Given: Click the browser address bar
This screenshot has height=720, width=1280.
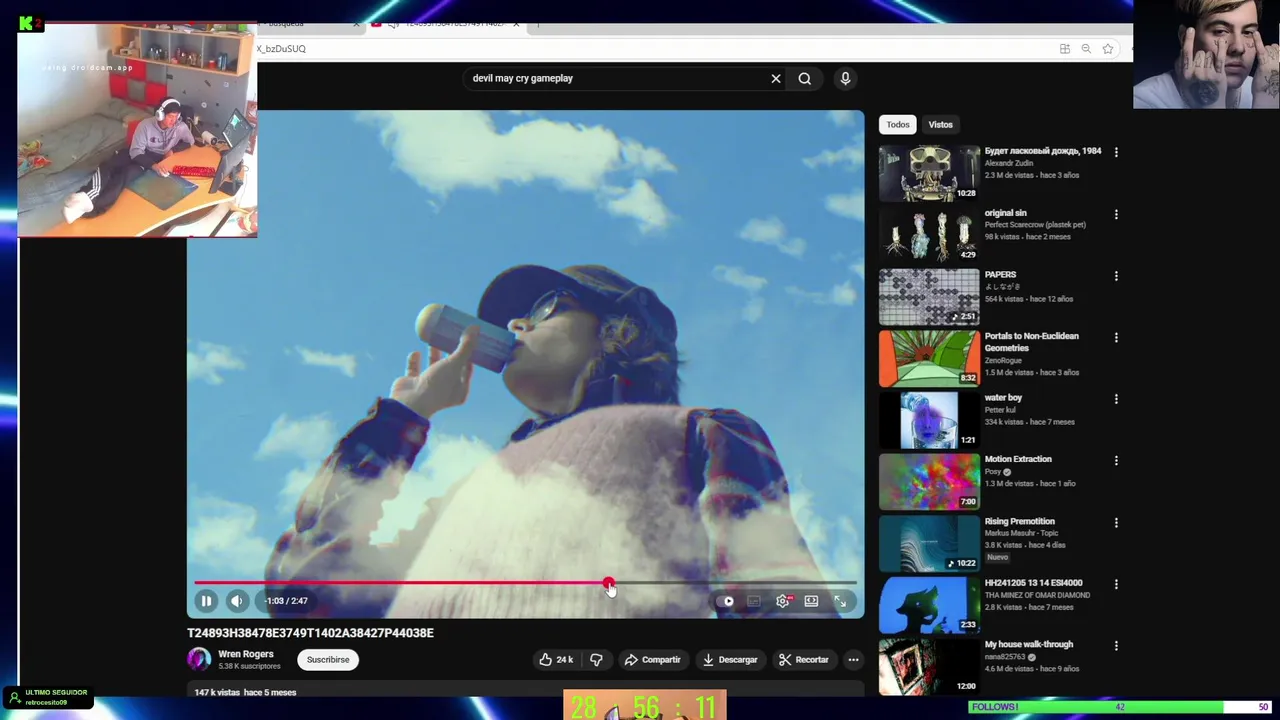Looking at the screenshot, I should click(x=650, y=48).
